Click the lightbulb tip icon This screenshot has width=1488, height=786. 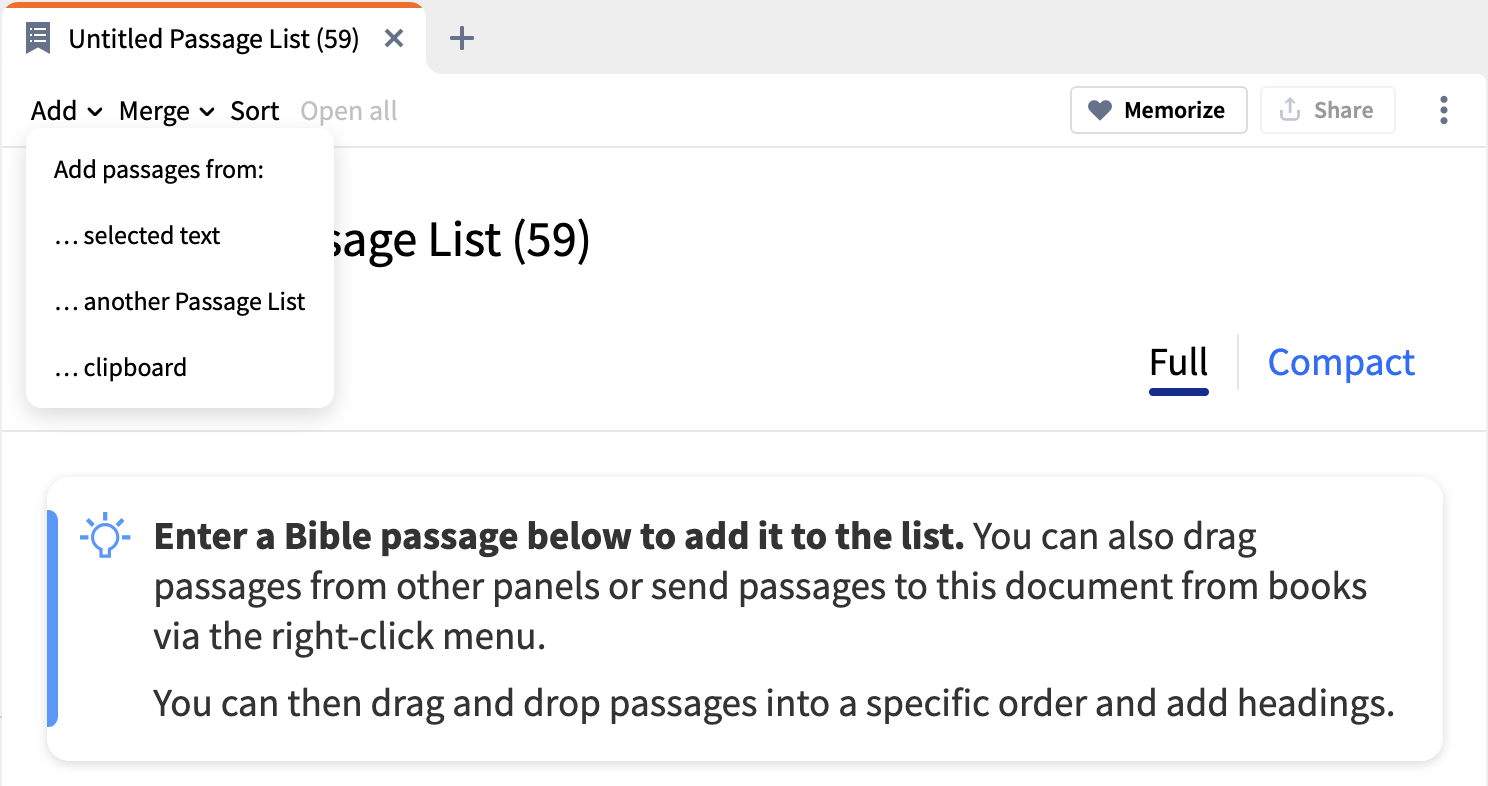105,537
